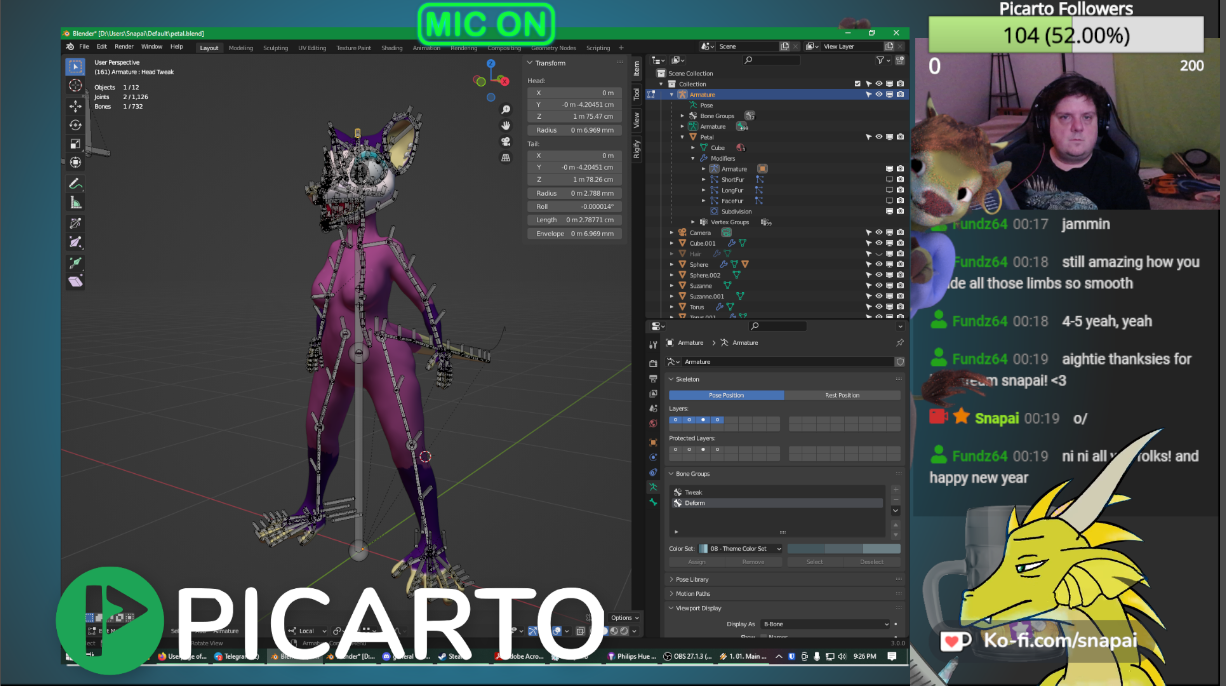Open the Output properties tab icon
Image resolution: width=1226 pixels, height=686 pixels.
tap(653, 378)
